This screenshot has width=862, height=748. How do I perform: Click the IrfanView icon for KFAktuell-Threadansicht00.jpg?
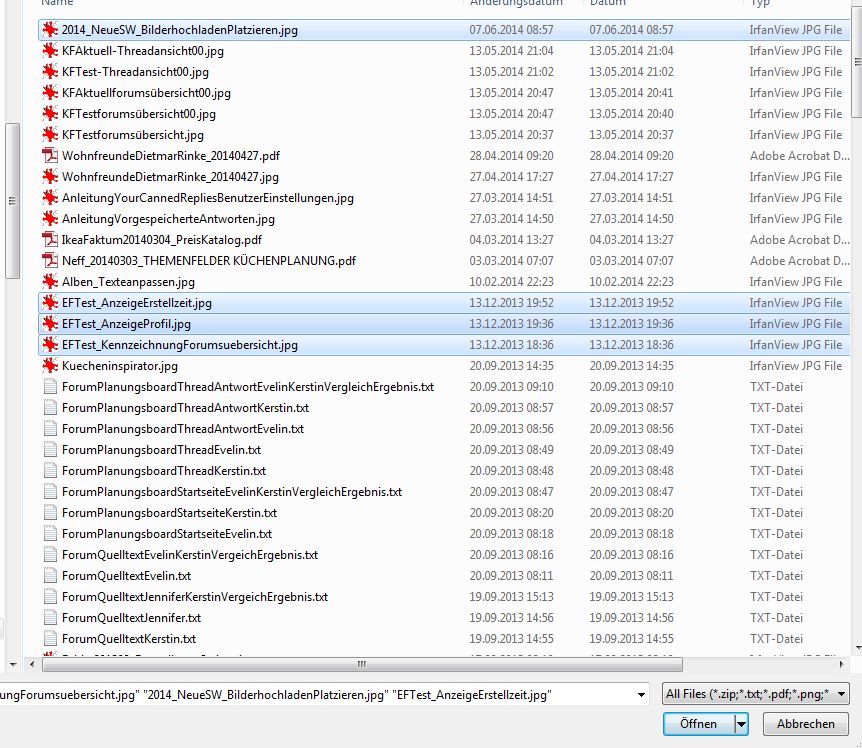pyautogui.click(x=50, y=51)
